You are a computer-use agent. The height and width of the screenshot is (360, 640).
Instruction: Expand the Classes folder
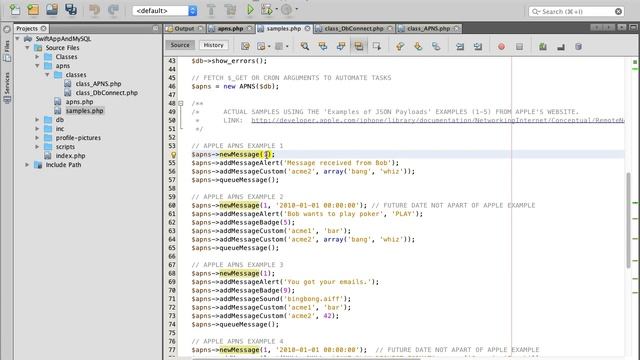pos(37,57)
